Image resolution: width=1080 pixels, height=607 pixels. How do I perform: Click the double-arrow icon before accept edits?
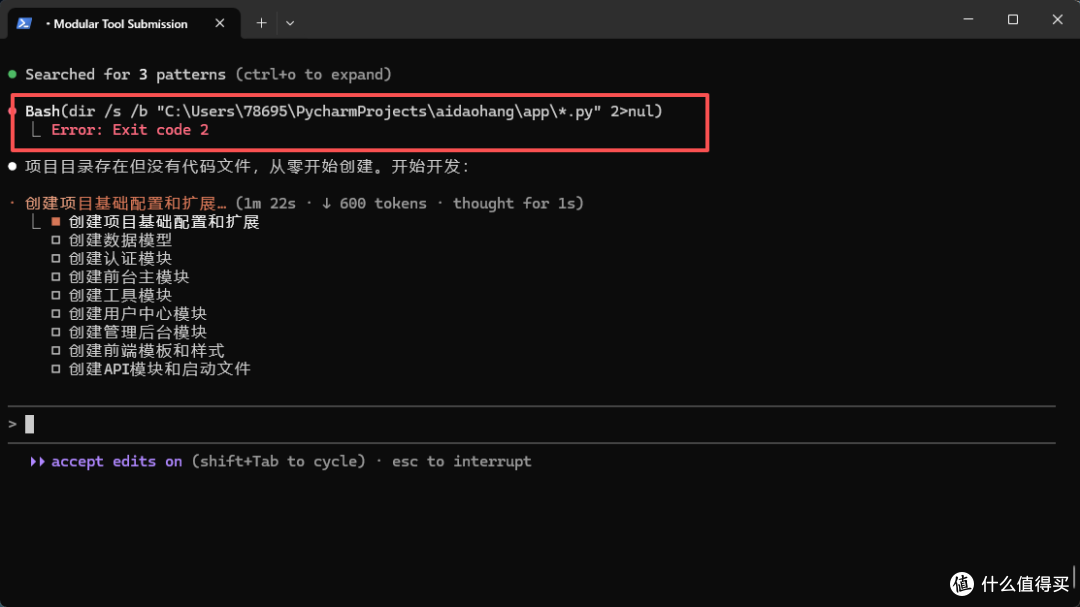click(37, 461)
